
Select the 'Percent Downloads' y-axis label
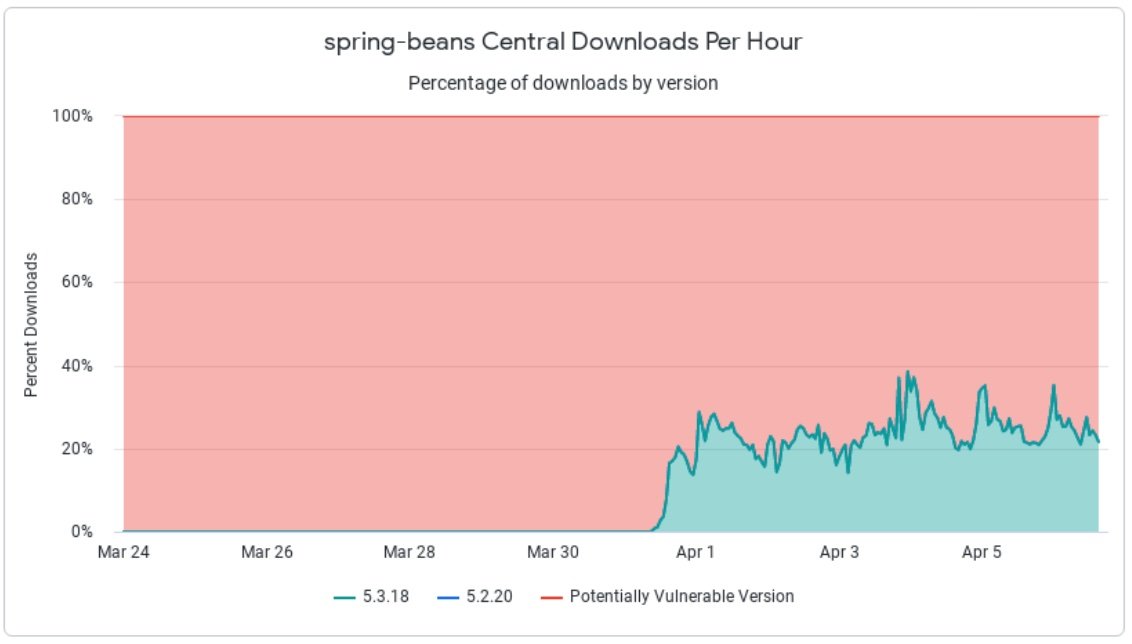(x=31, y=325)
